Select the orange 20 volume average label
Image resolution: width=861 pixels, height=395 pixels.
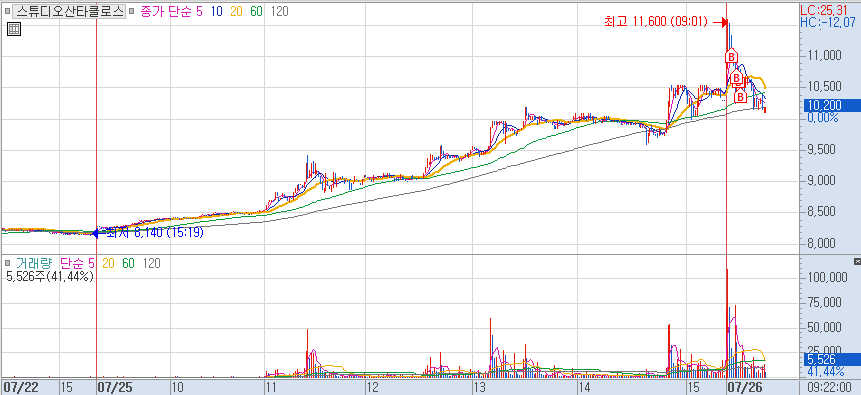tap(108, 264)
